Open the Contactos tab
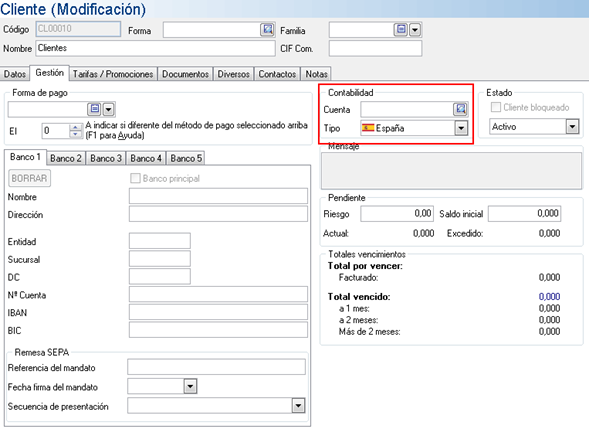The width and height of the screenshot is (589, 429). coord(277,74)
